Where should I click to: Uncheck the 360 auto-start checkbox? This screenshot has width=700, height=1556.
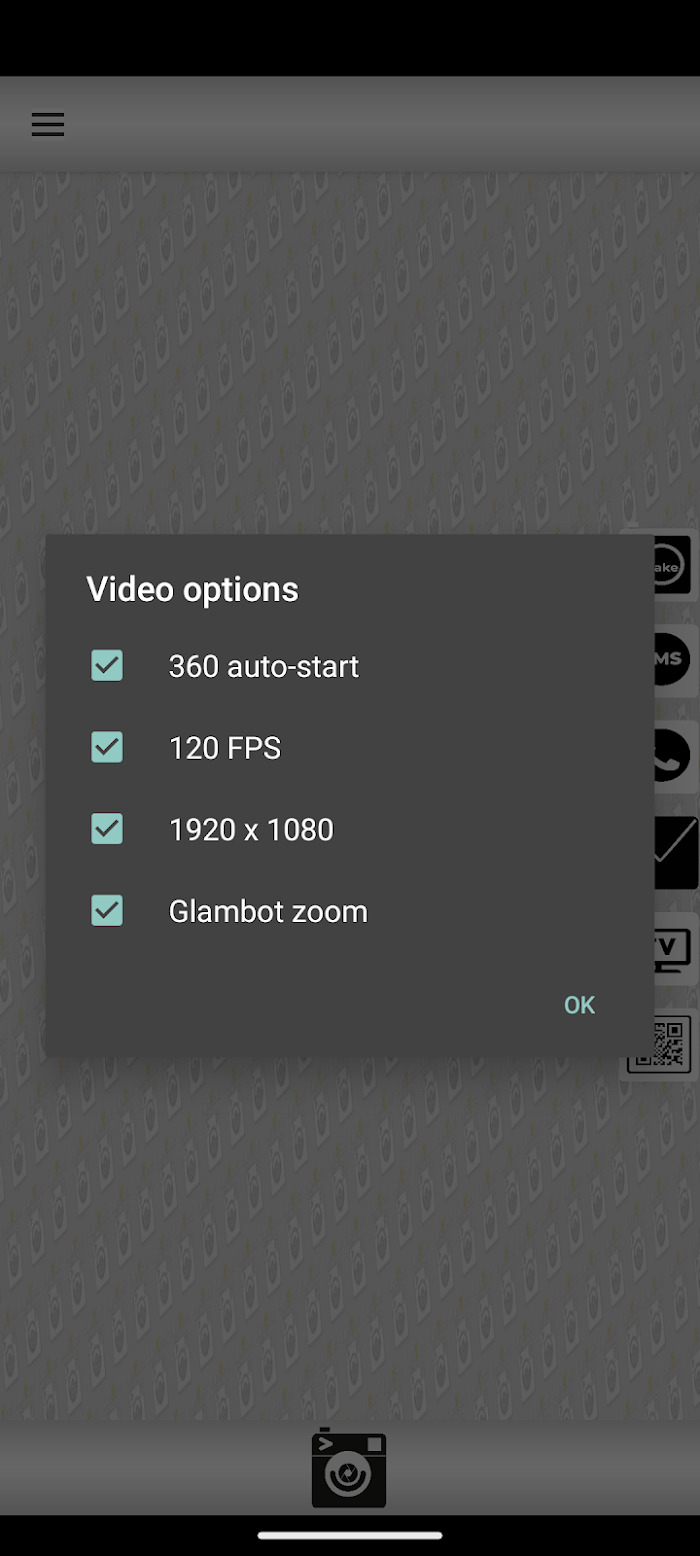[107, 665]
